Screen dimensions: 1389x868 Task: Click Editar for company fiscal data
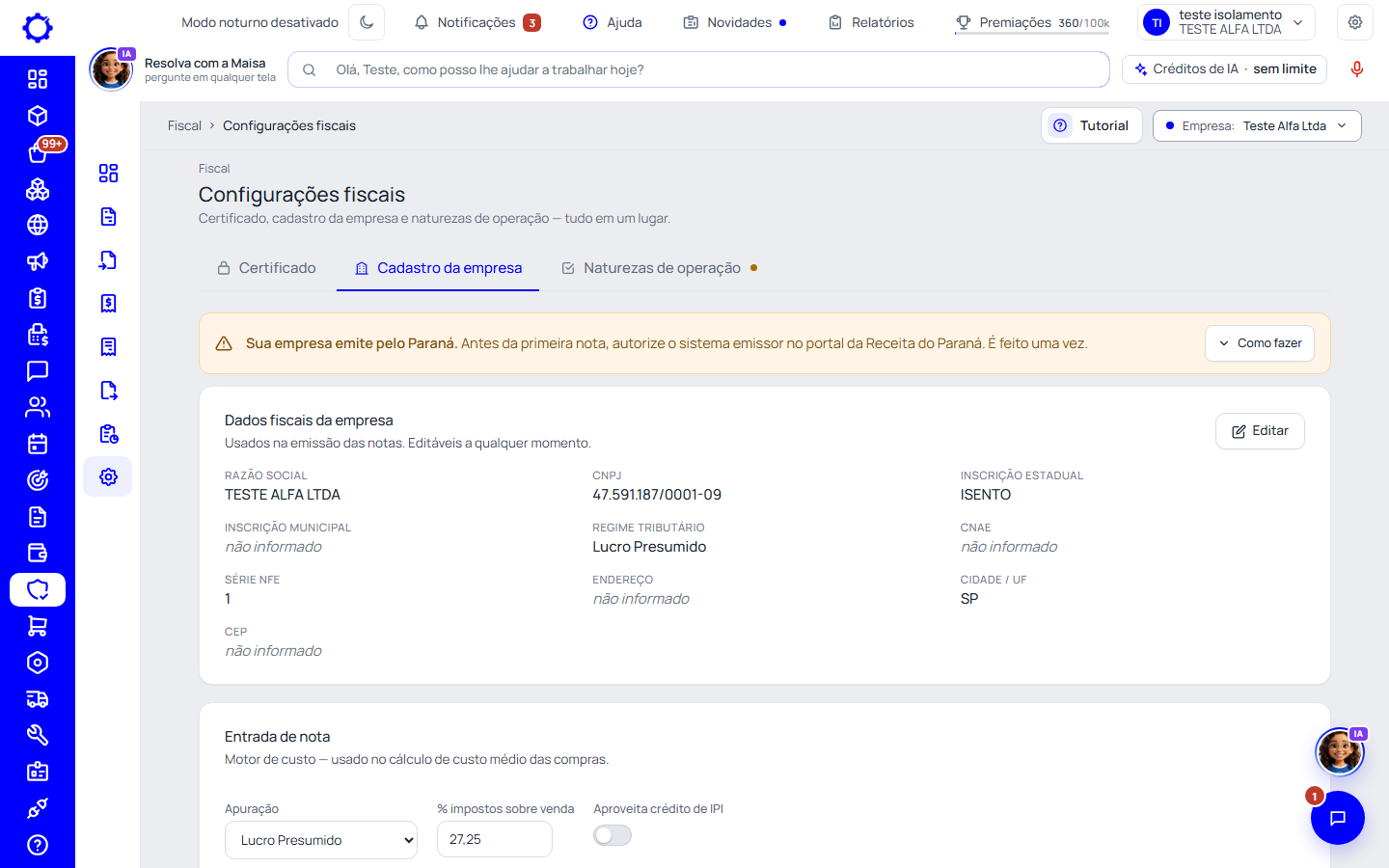[x=1260, y=431]
